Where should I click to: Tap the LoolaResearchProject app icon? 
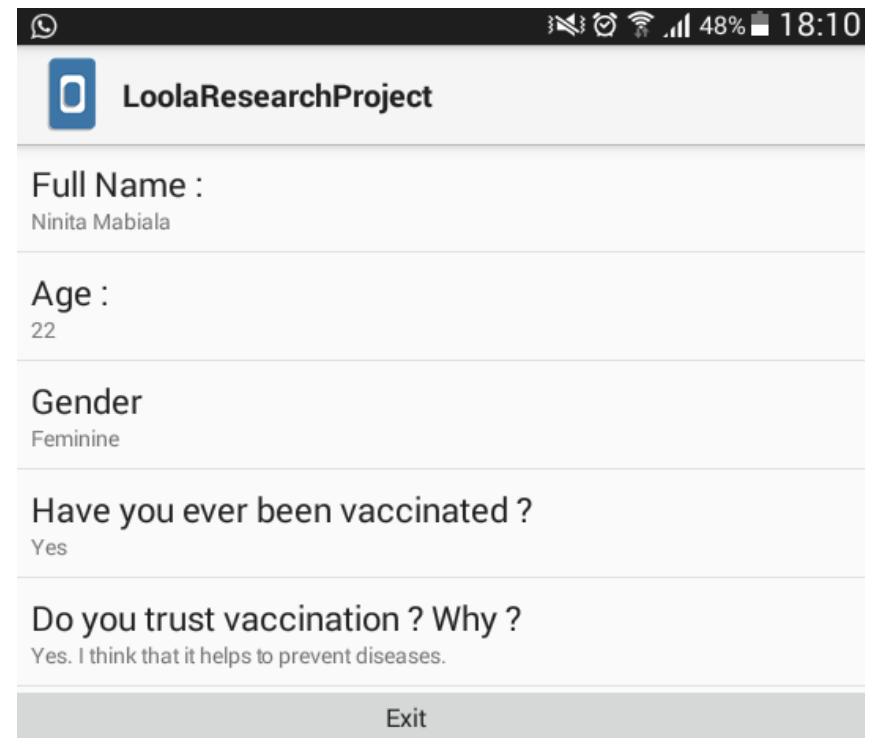pos(72,95)
